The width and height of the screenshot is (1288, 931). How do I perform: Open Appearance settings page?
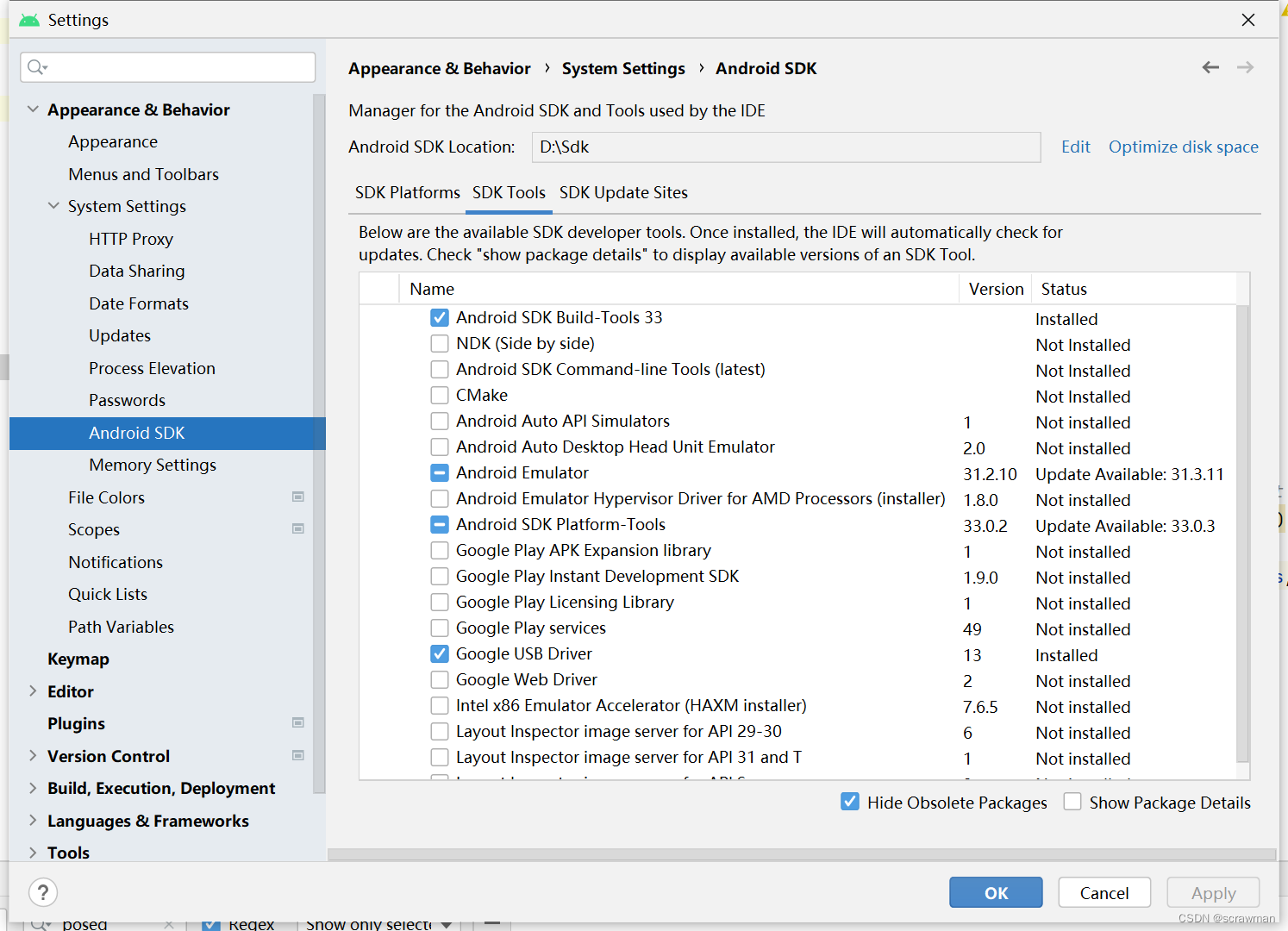(x=113, y=141)
